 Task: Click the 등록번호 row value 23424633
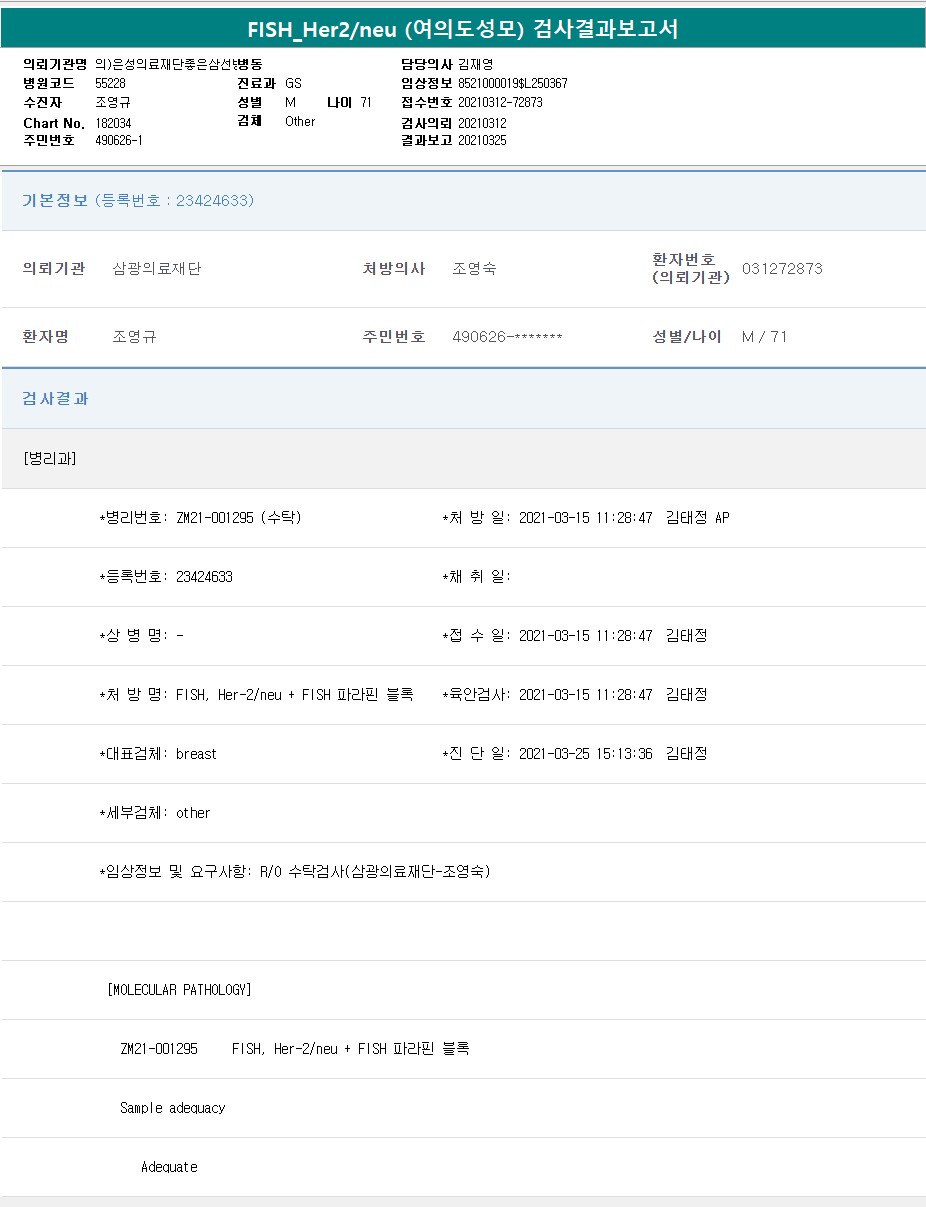tap(204, 577)
